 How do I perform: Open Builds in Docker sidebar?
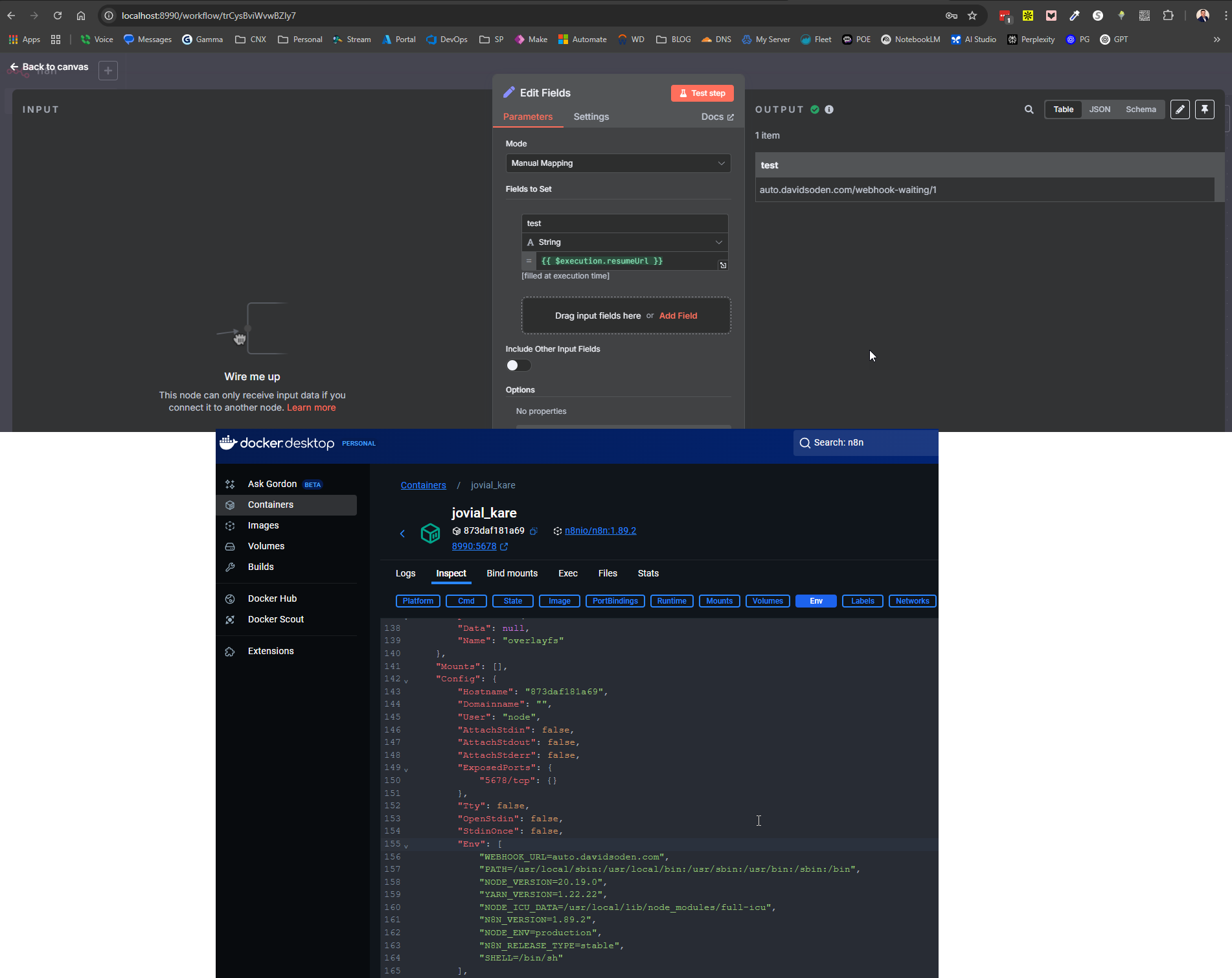click(286, 567)
